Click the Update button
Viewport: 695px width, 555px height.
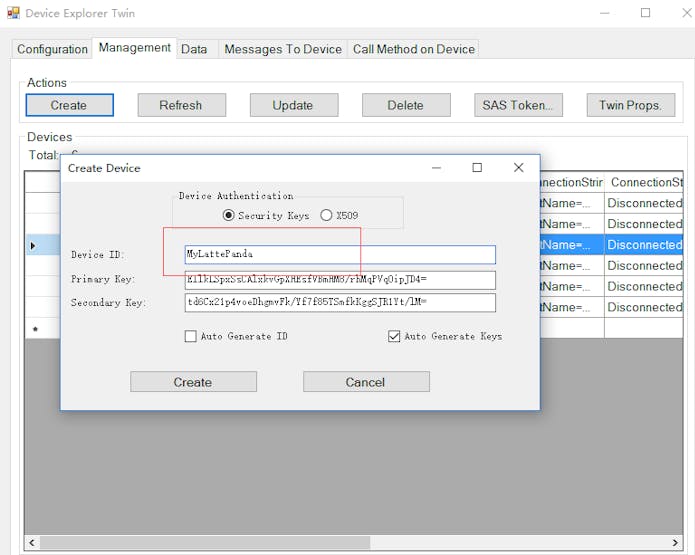294,105
